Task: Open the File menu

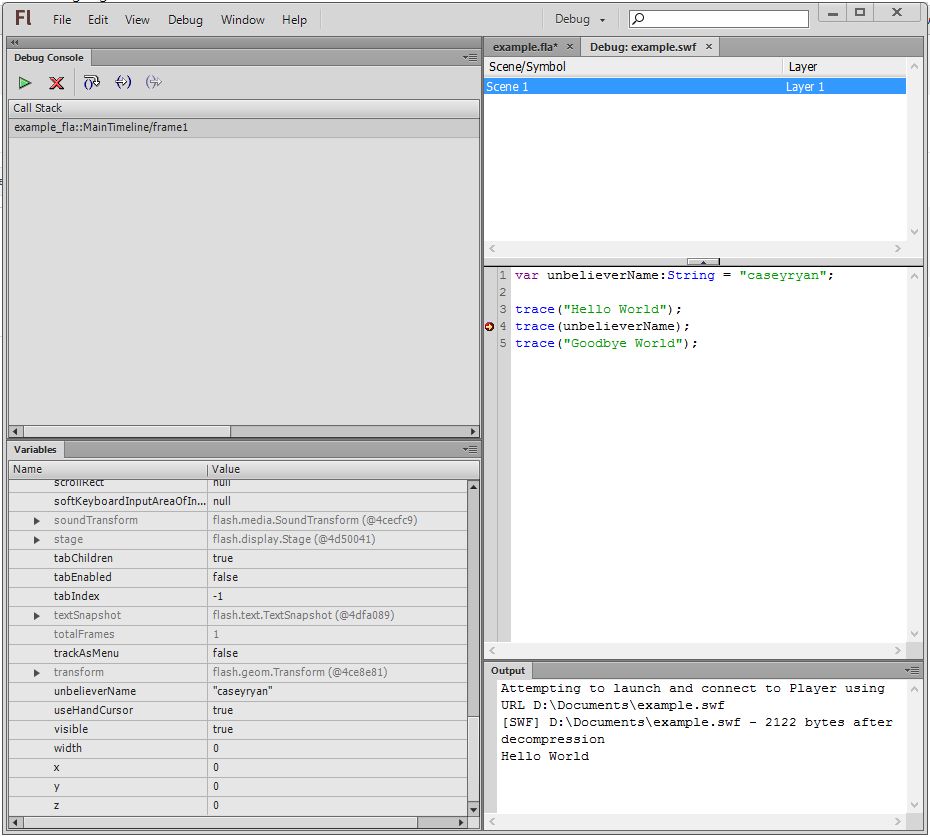Action: (62, 20)
